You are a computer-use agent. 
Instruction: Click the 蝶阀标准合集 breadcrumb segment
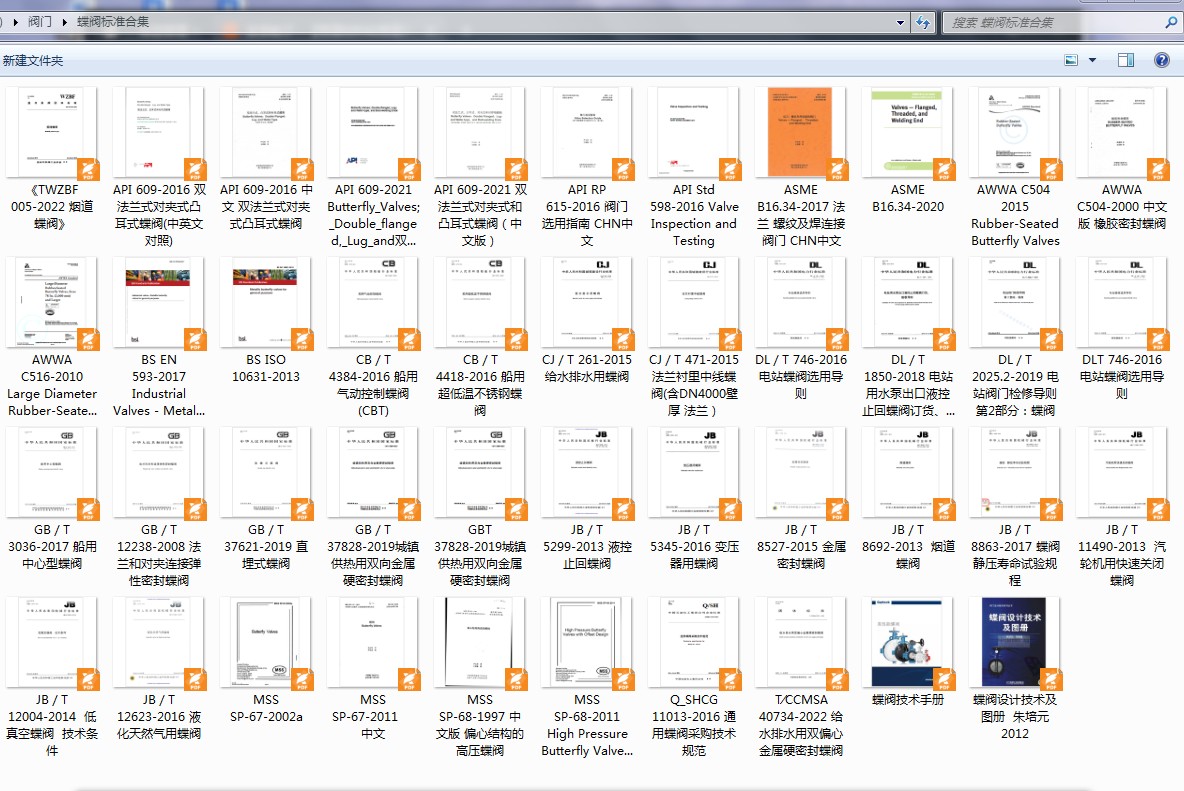tap(113, 22)
